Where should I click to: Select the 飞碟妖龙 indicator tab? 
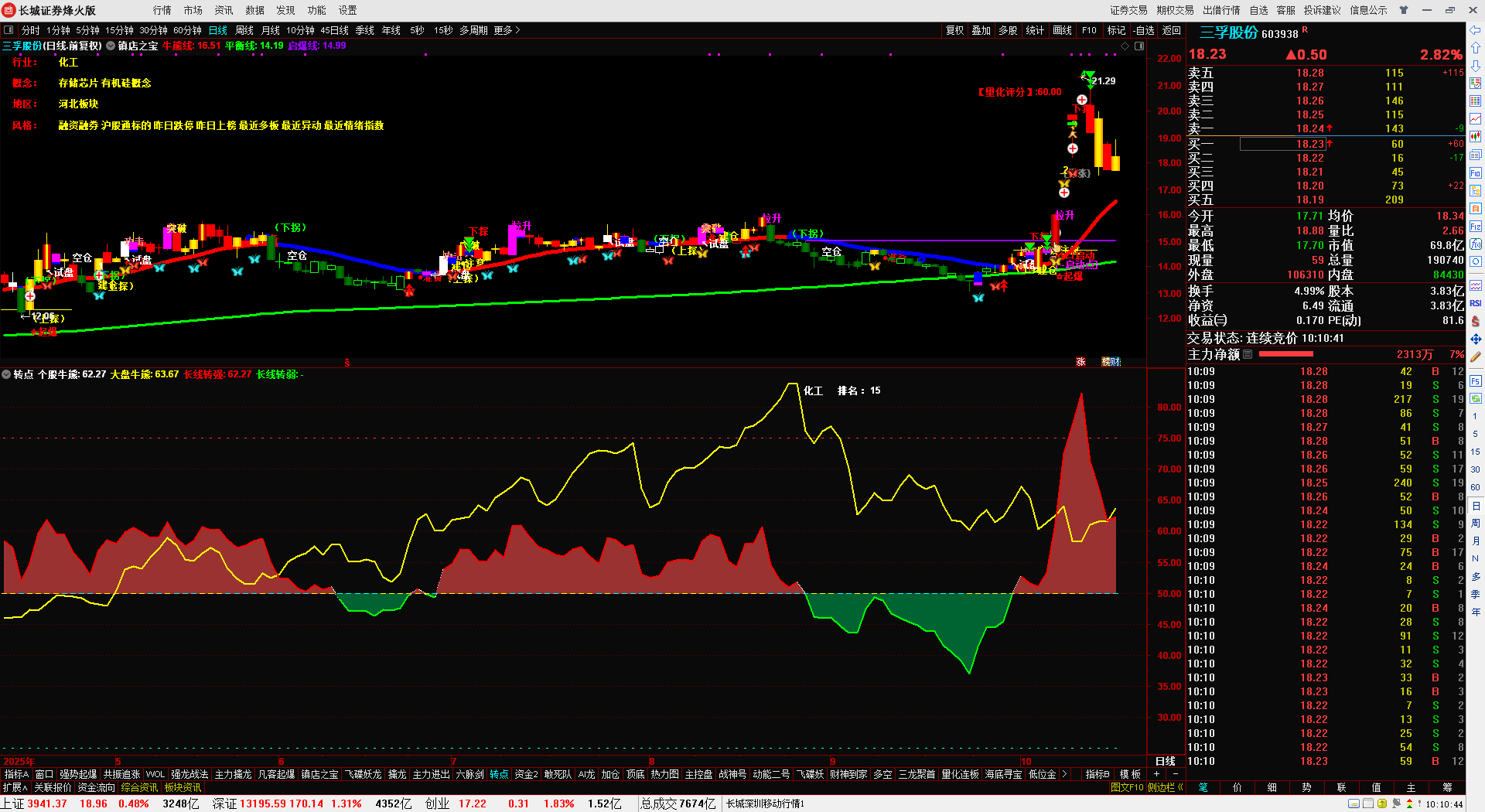pyautogui.click(x=363, y=774)
